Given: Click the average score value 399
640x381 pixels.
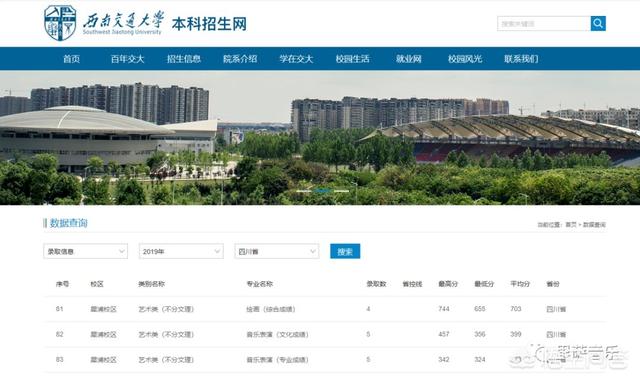Looking at the screenshot, I should (516, 334).
